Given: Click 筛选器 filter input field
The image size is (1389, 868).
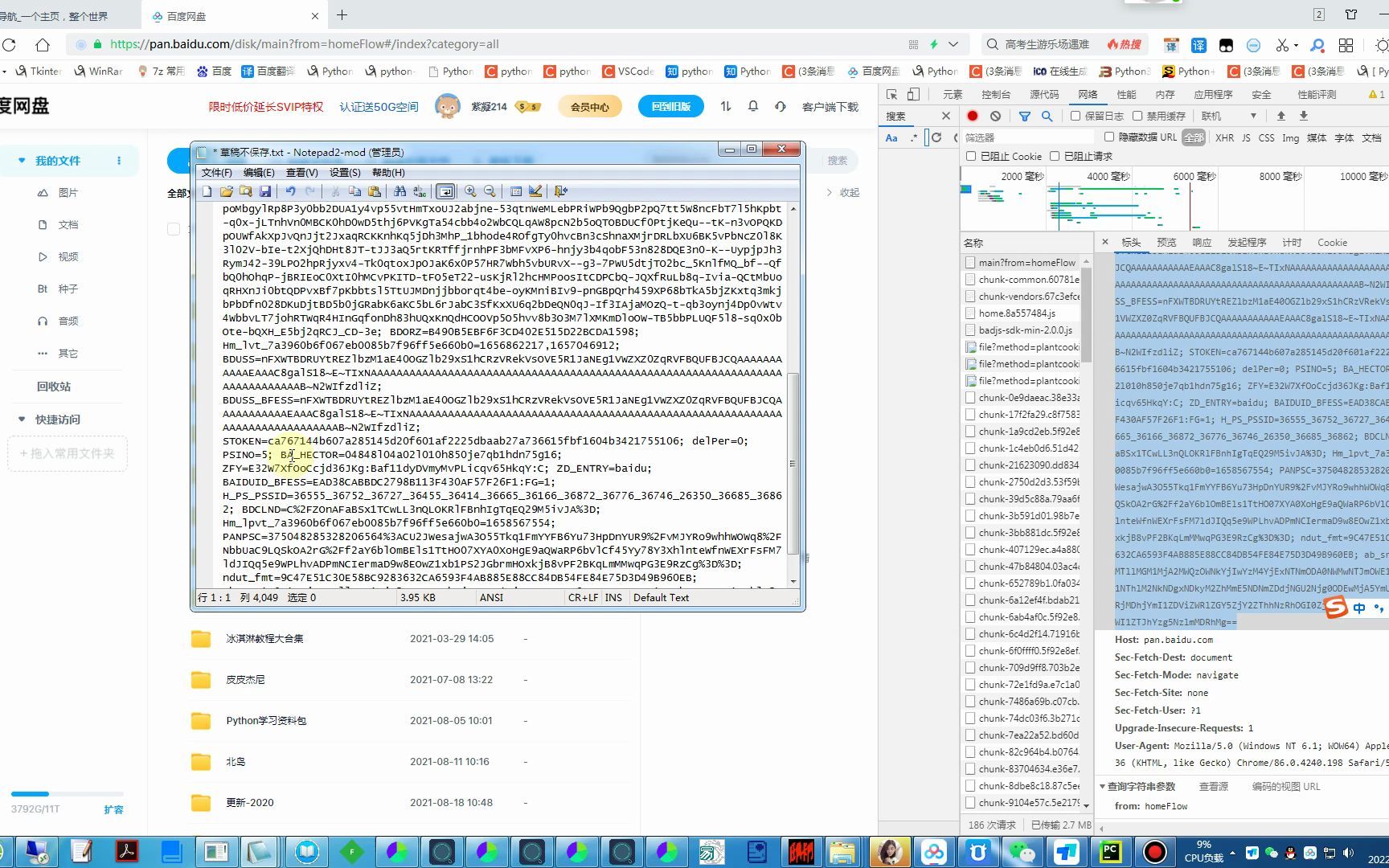Looking at the screenshot, I should 1029,137.
